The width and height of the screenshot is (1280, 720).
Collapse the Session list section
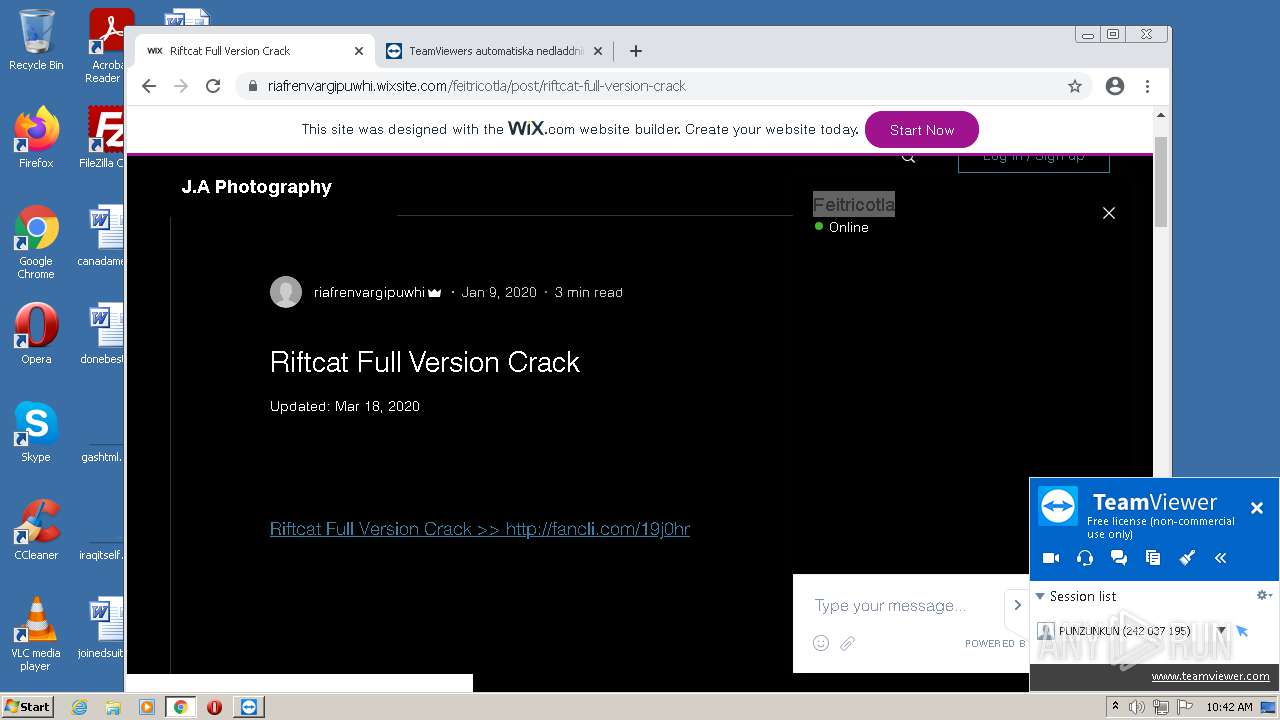(1040, 596)
